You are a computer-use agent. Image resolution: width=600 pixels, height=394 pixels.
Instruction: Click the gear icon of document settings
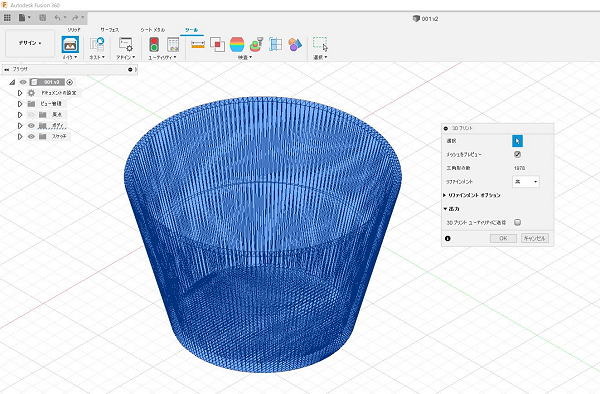[31, 93]
